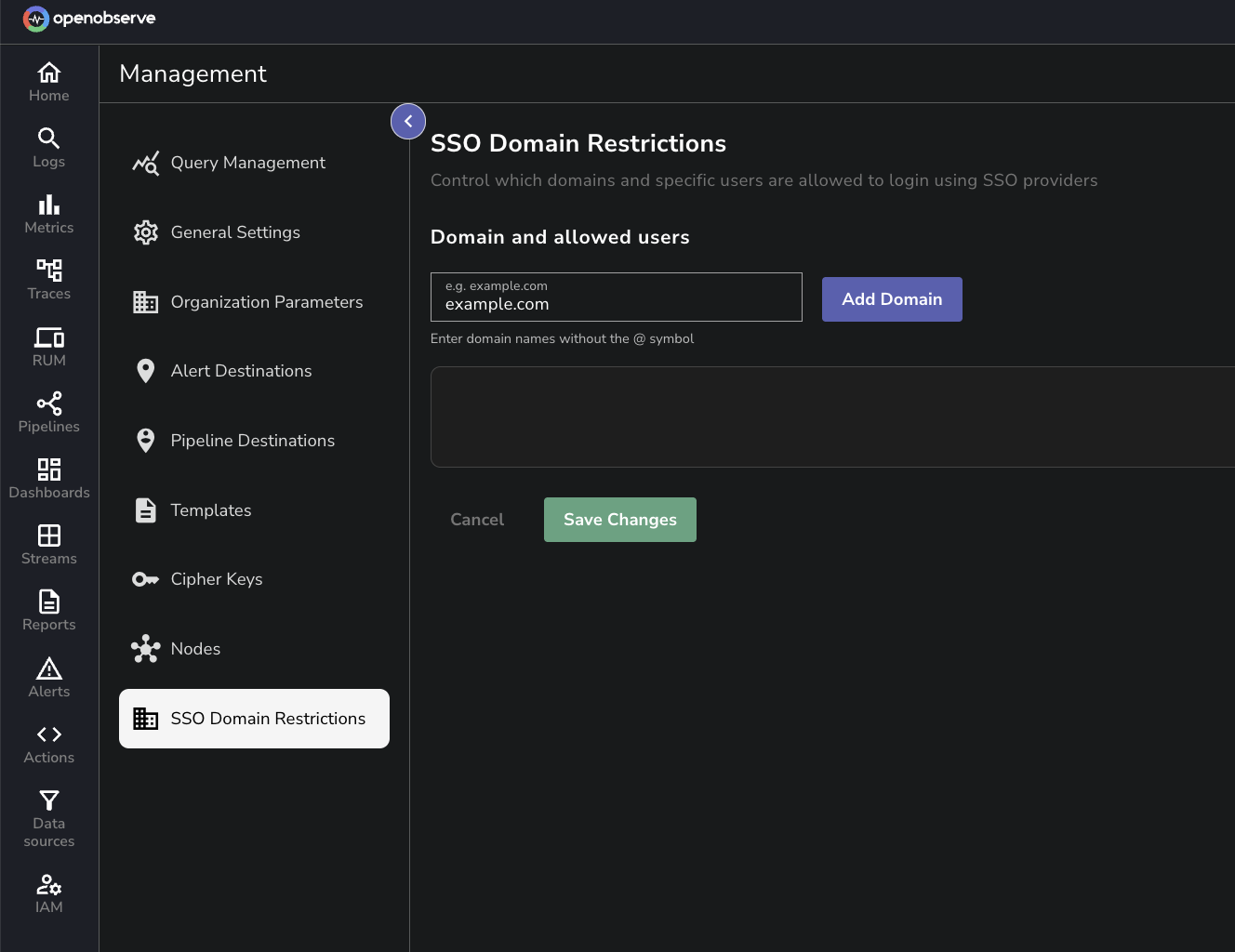Cancel the SSO domain changes
The width and height of the screenshot is (1235, 952).
point(477,520)
